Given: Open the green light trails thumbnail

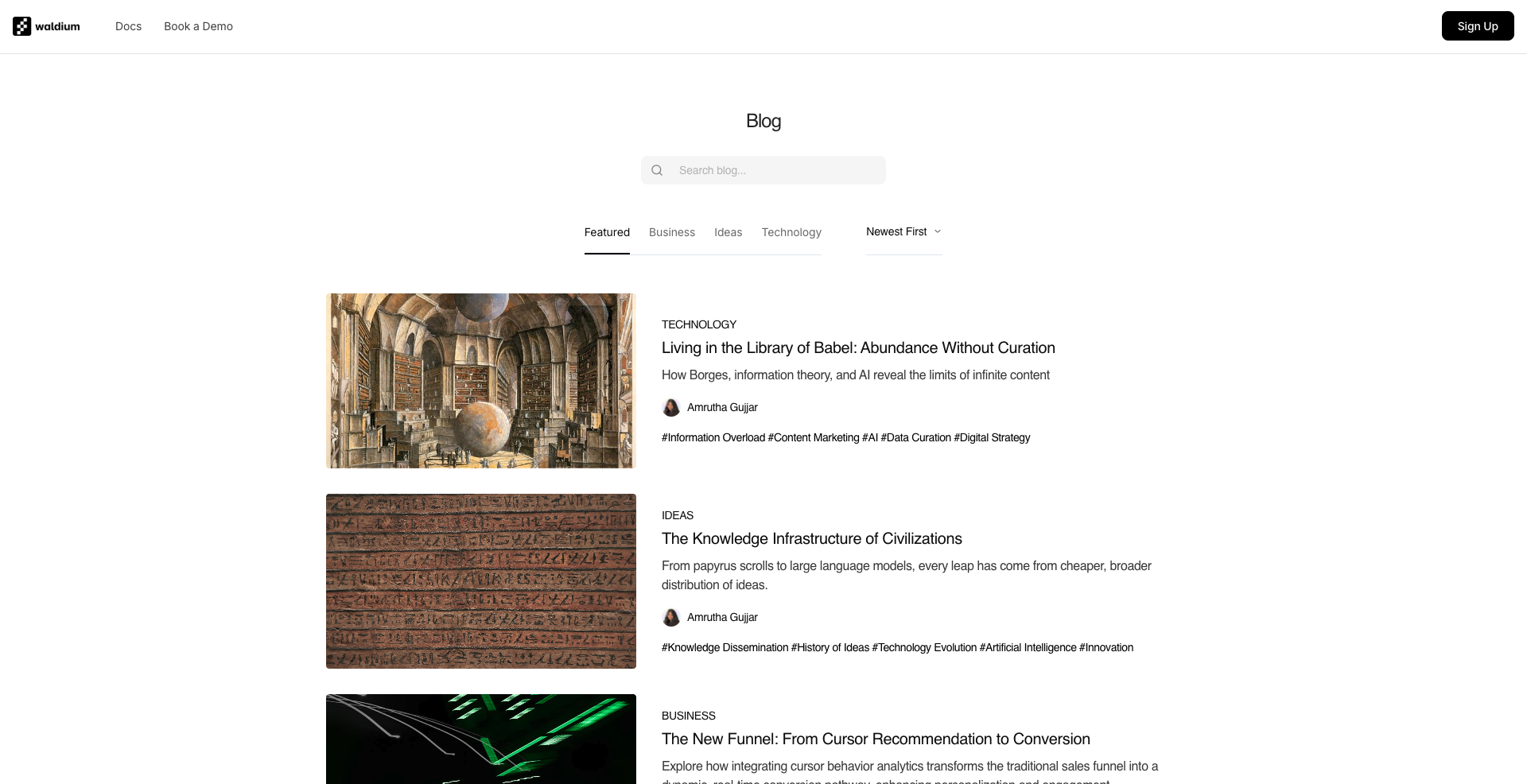Looking at the screenshot, I should [481, 739].
